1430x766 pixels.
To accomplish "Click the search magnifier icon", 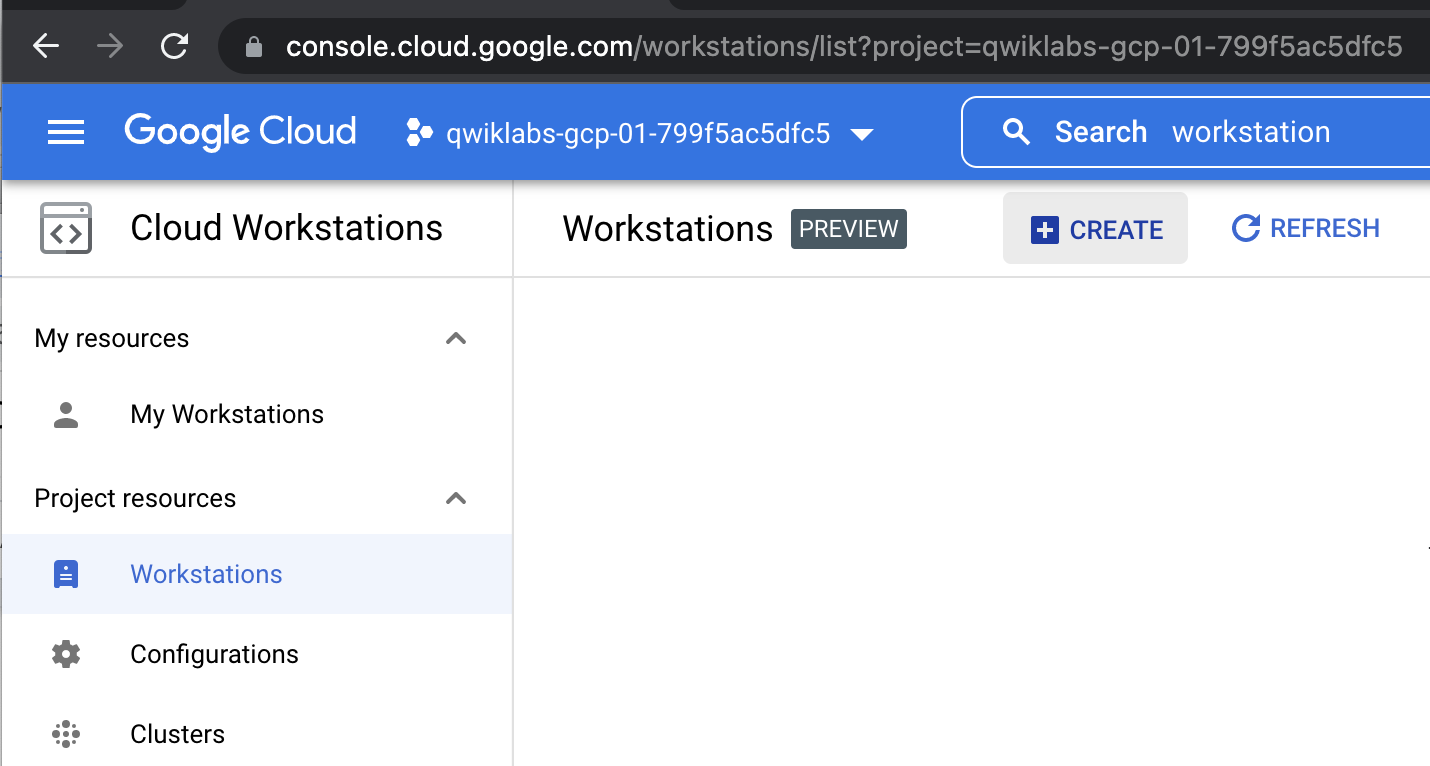I will click(1016, 131).
